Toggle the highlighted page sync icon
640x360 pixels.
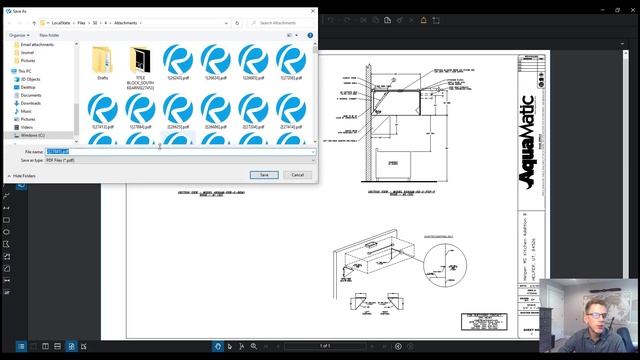[71, 347]
